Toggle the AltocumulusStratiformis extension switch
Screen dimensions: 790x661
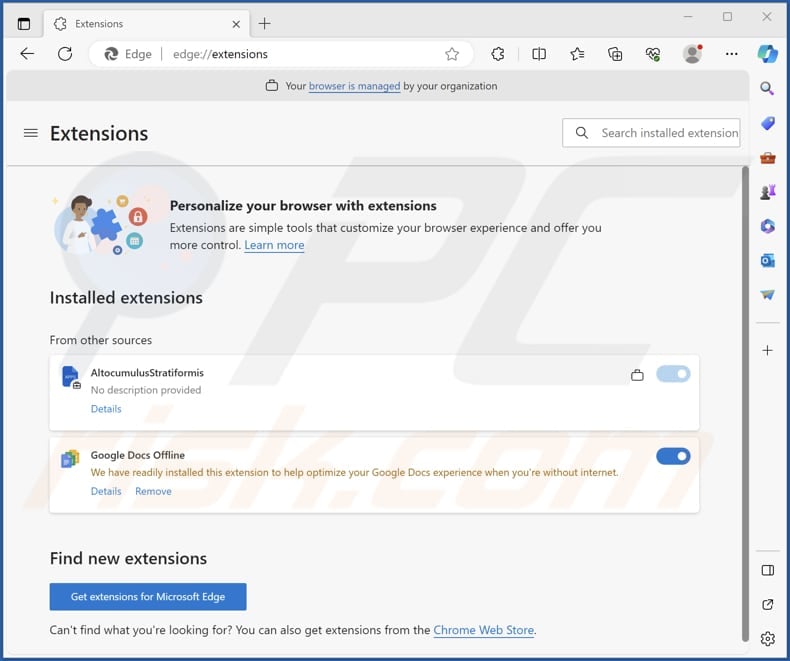[673, 374]
